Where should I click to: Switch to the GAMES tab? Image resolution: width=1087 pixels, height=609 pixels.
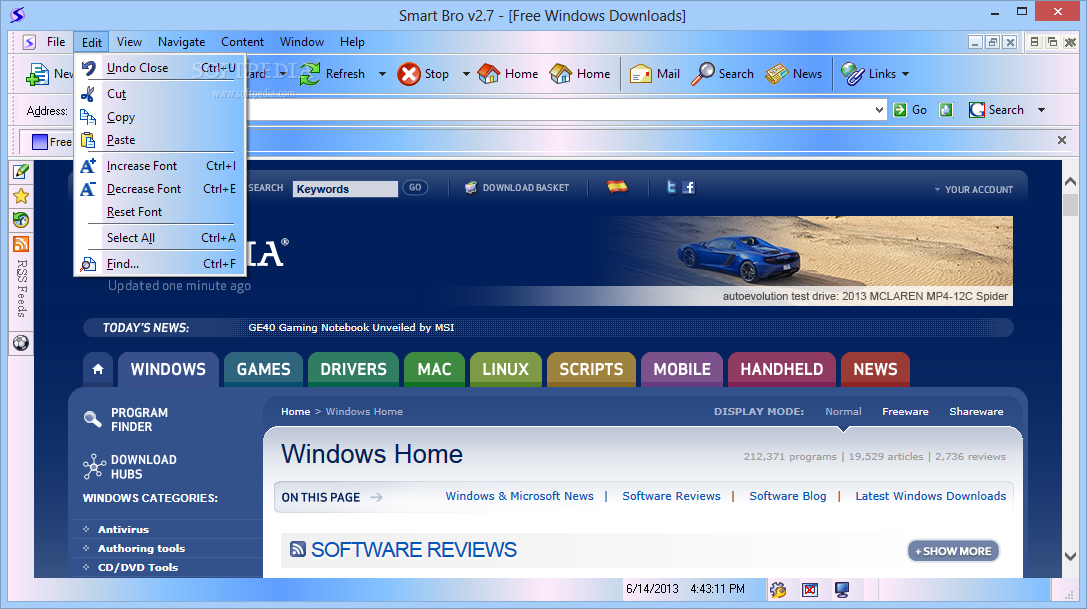point(263,369)
